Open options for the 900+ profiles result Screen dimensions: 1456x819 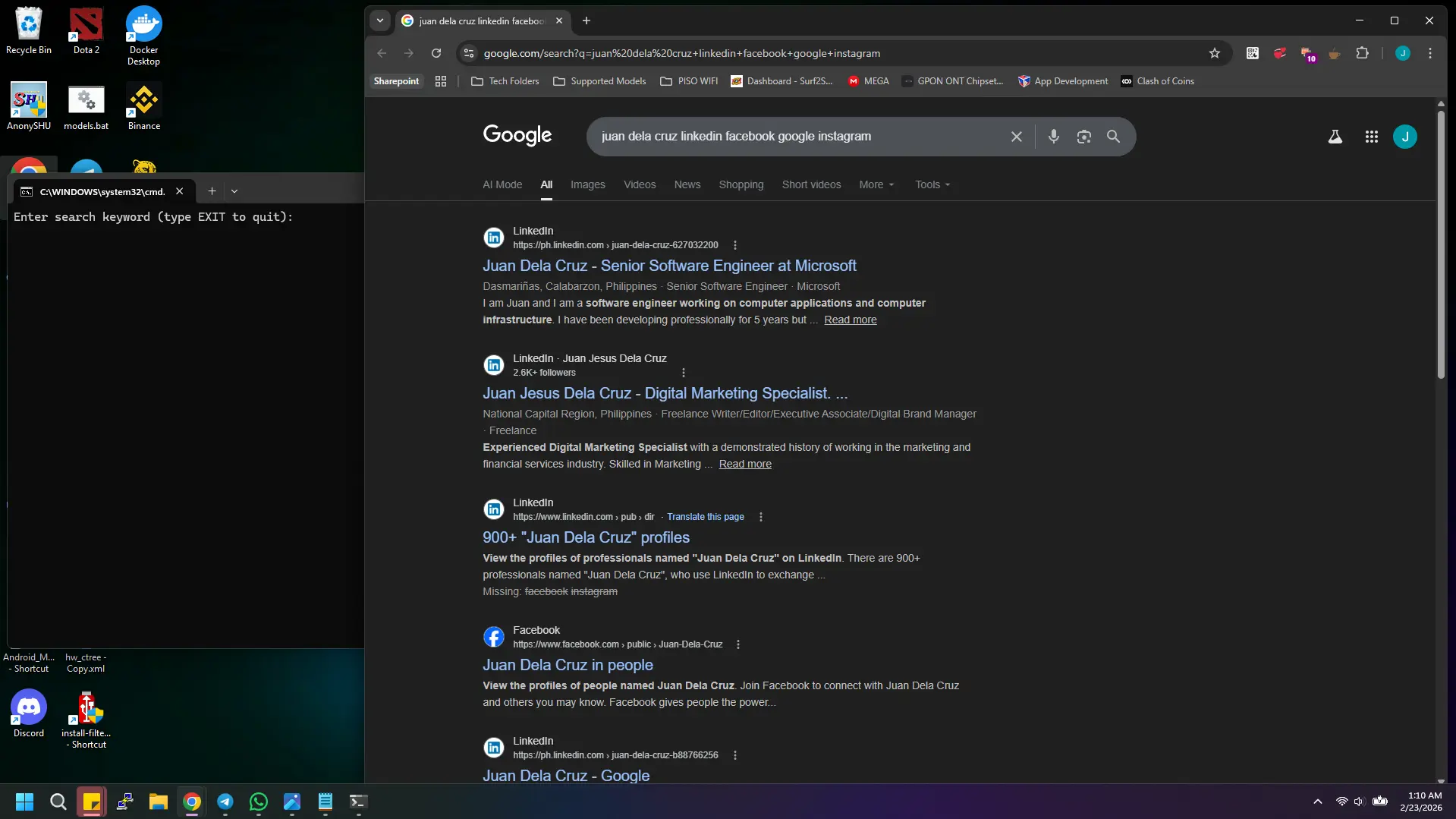(761, 517)
